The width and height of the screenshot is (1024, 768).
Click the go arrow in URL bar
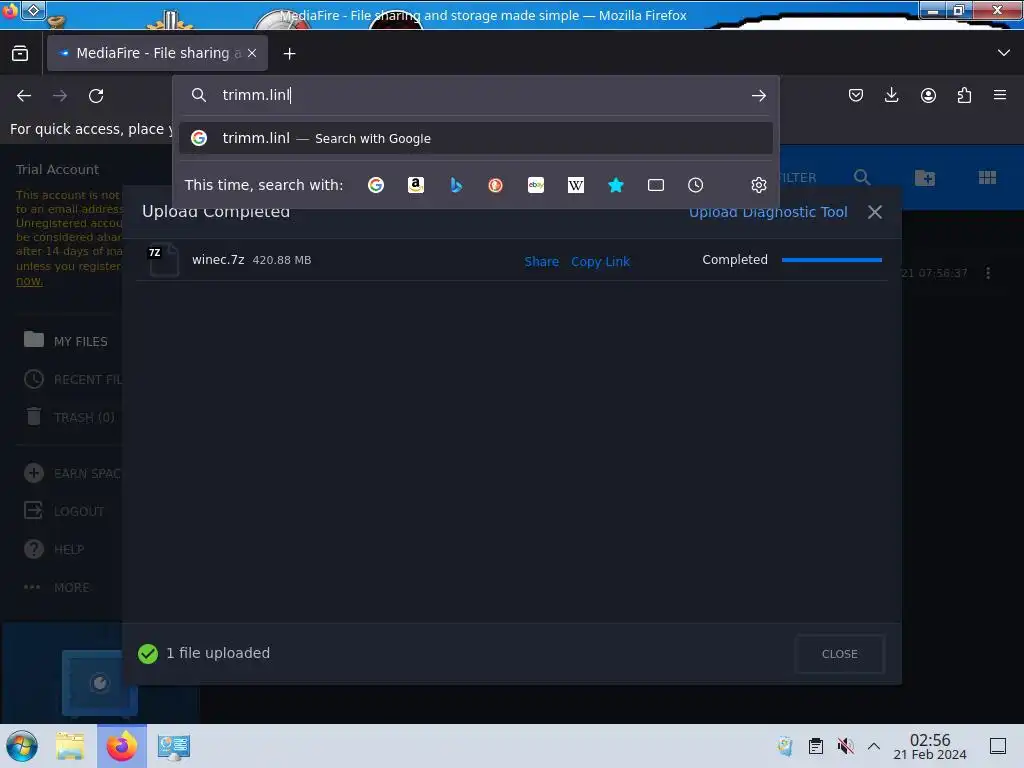[758, 96]
